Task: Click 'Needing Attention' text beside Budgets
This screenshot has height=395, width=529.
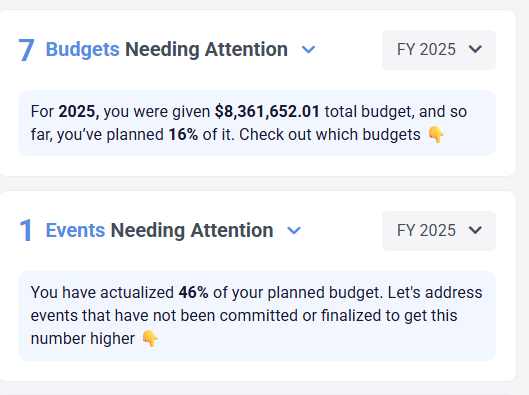Action: click(206, 50)
